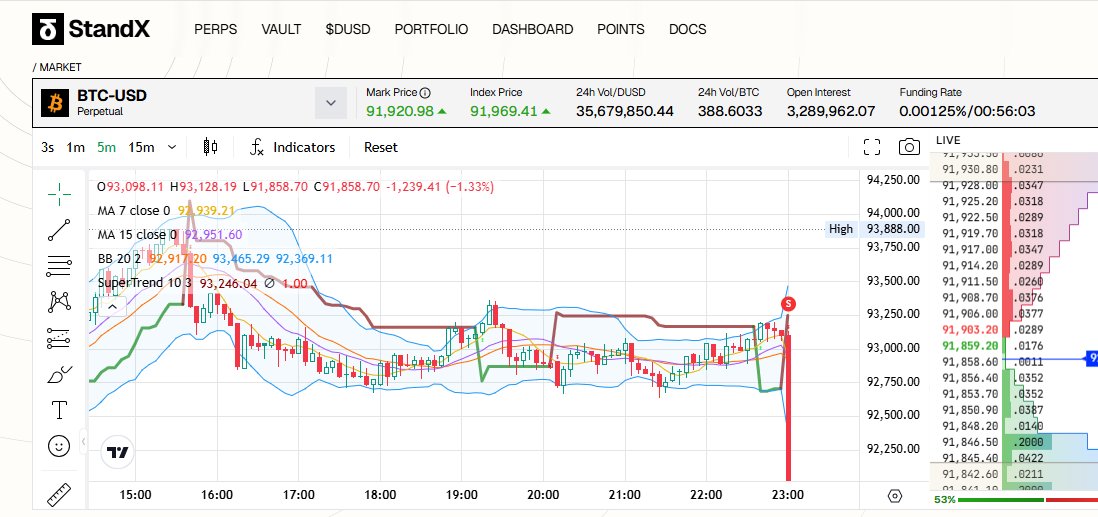The width and height of the screenshot is (1098, 517).
Task: Open the long position forecasting tool
Action: 60,338
